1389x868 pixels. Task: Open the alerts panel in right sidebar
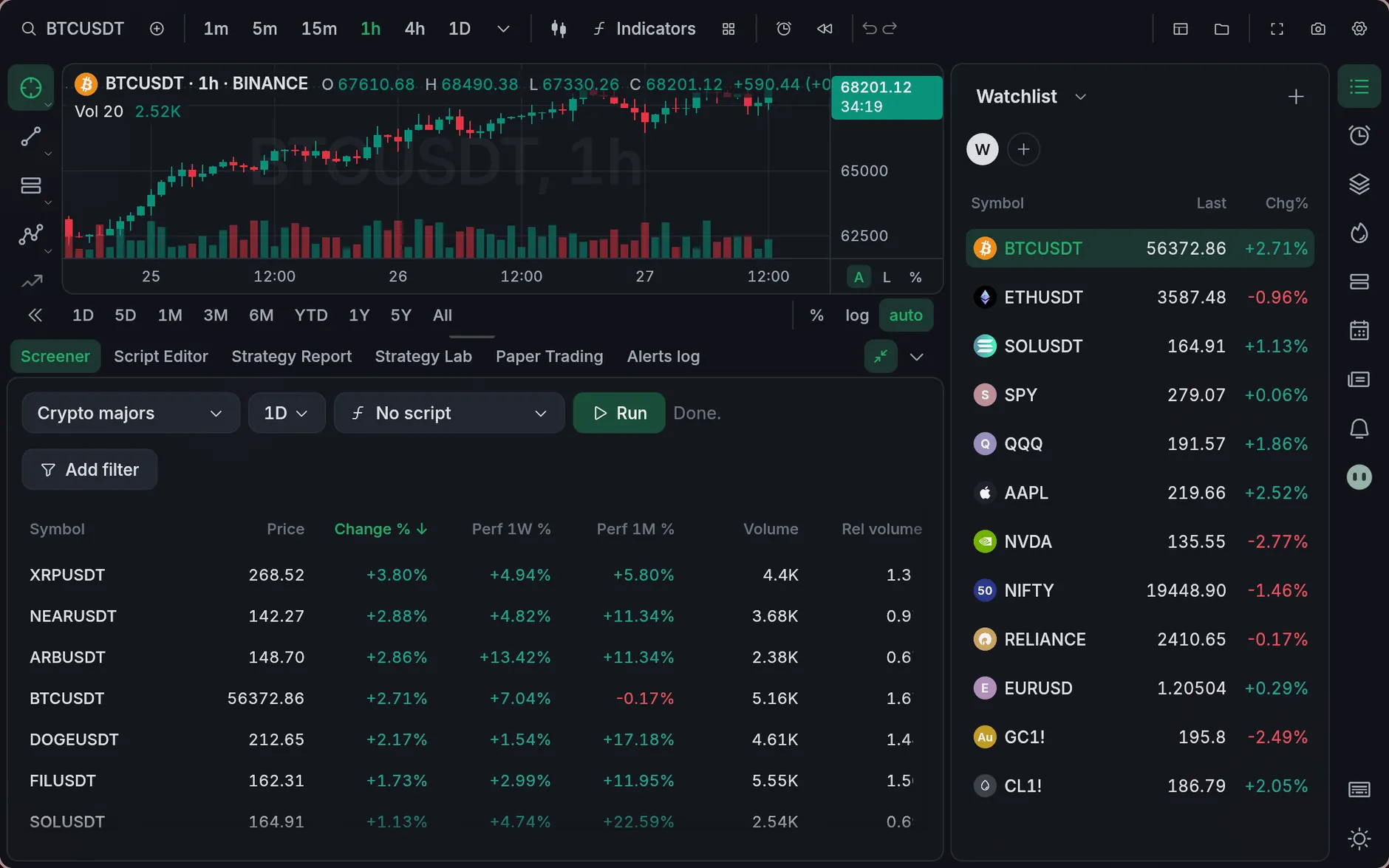[x=1359, y=135]
